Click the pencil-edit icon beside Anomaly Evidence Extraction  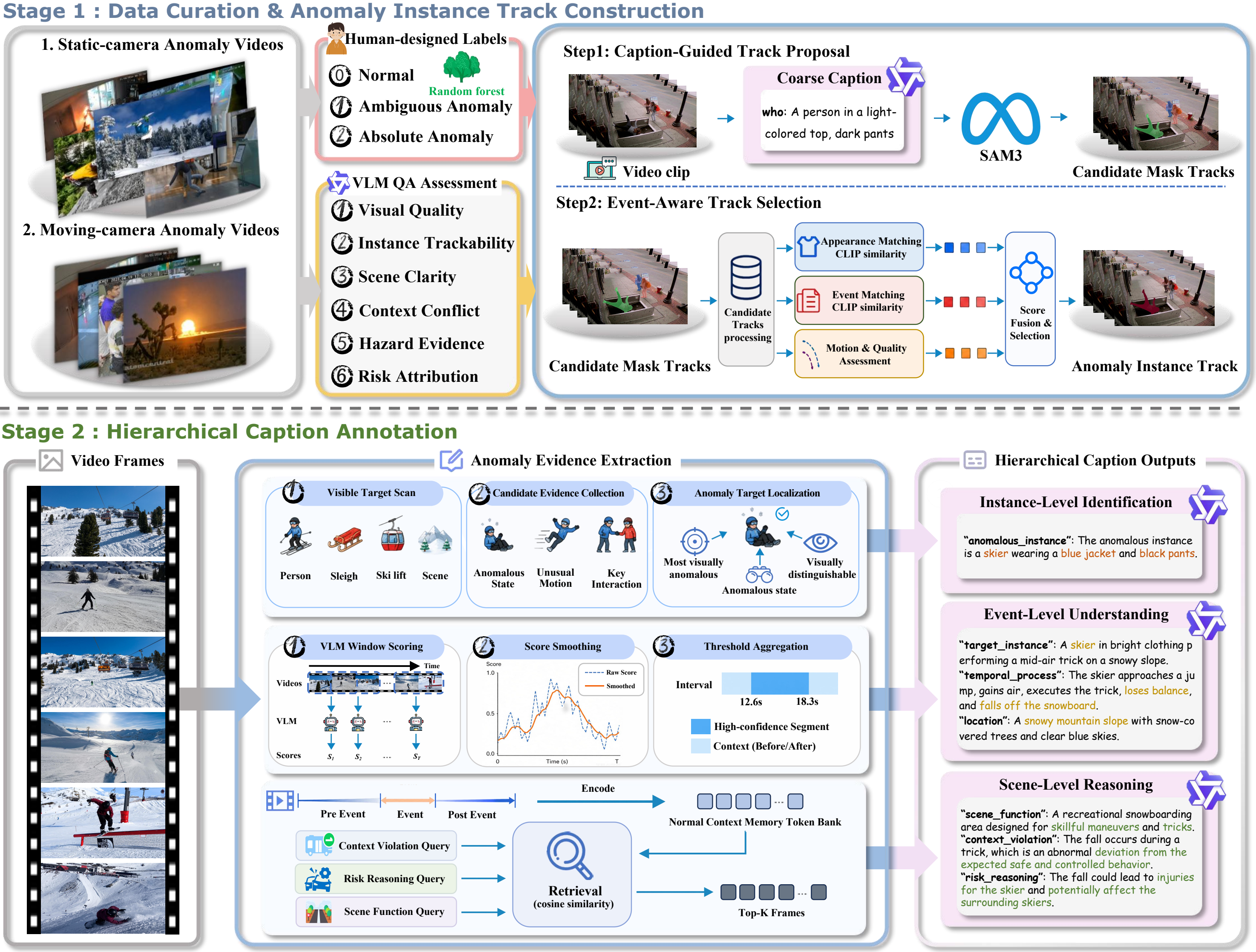(x=452, y=460)
